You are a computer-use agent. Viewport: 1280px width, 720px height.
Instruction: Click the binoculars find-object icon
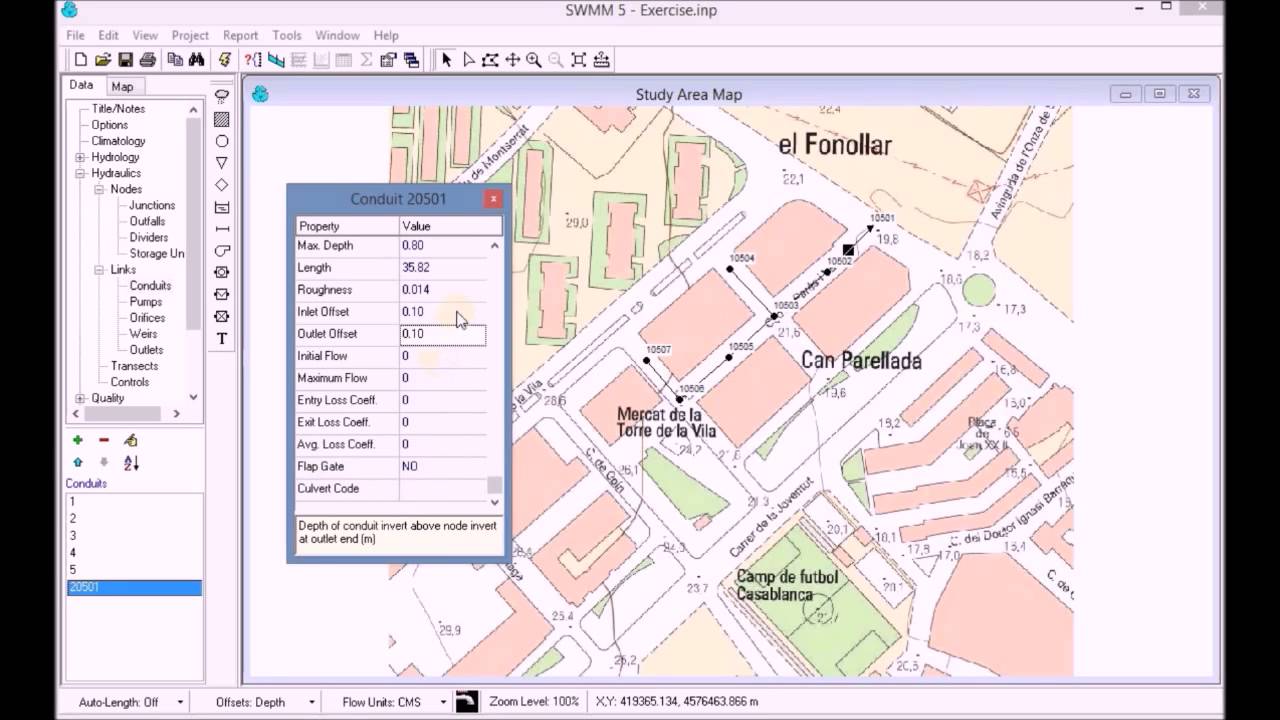[197, 60]
